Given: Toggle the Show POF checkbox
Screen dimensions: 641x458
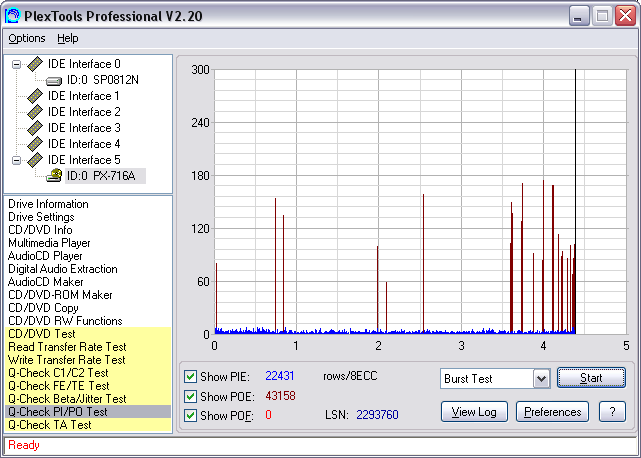Looking at the screenshot, I should pos(190,415).
